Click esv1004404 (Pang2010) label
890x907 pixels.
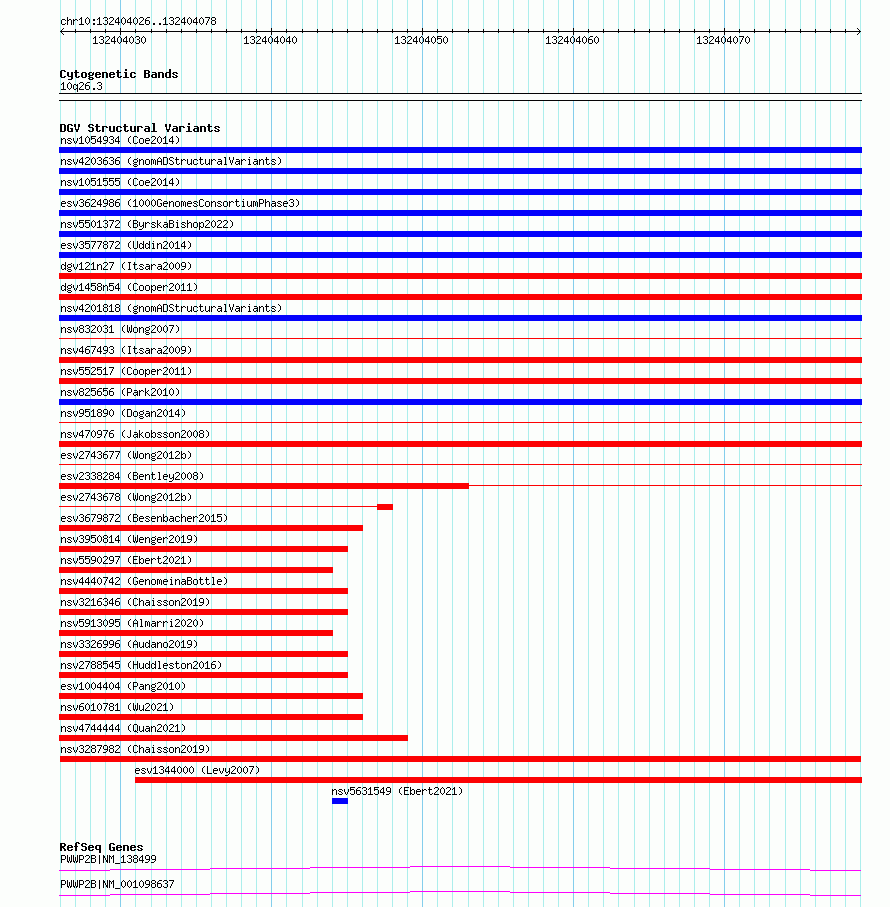coord(123,686)
